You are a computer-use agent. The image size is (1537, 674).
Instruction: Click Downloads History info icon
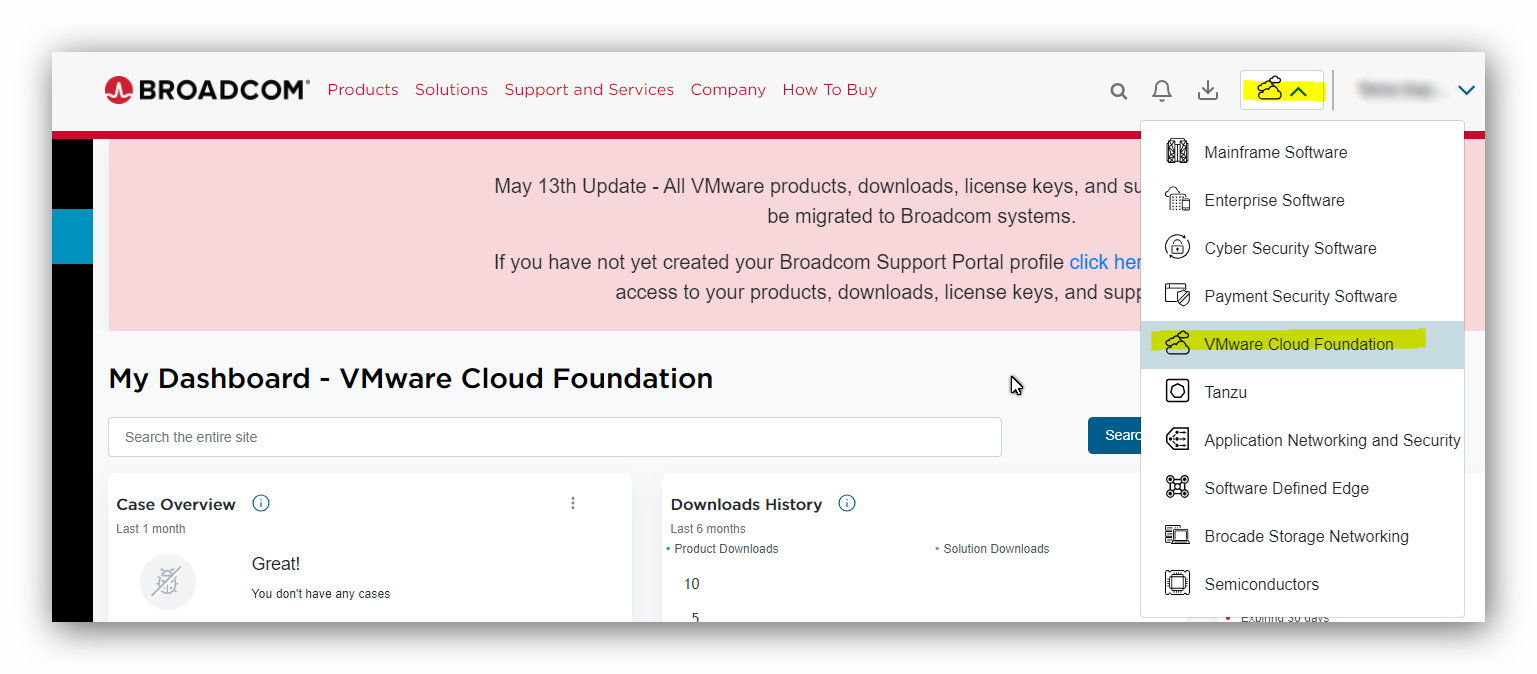pyautogui.click(x=847, y=503)
